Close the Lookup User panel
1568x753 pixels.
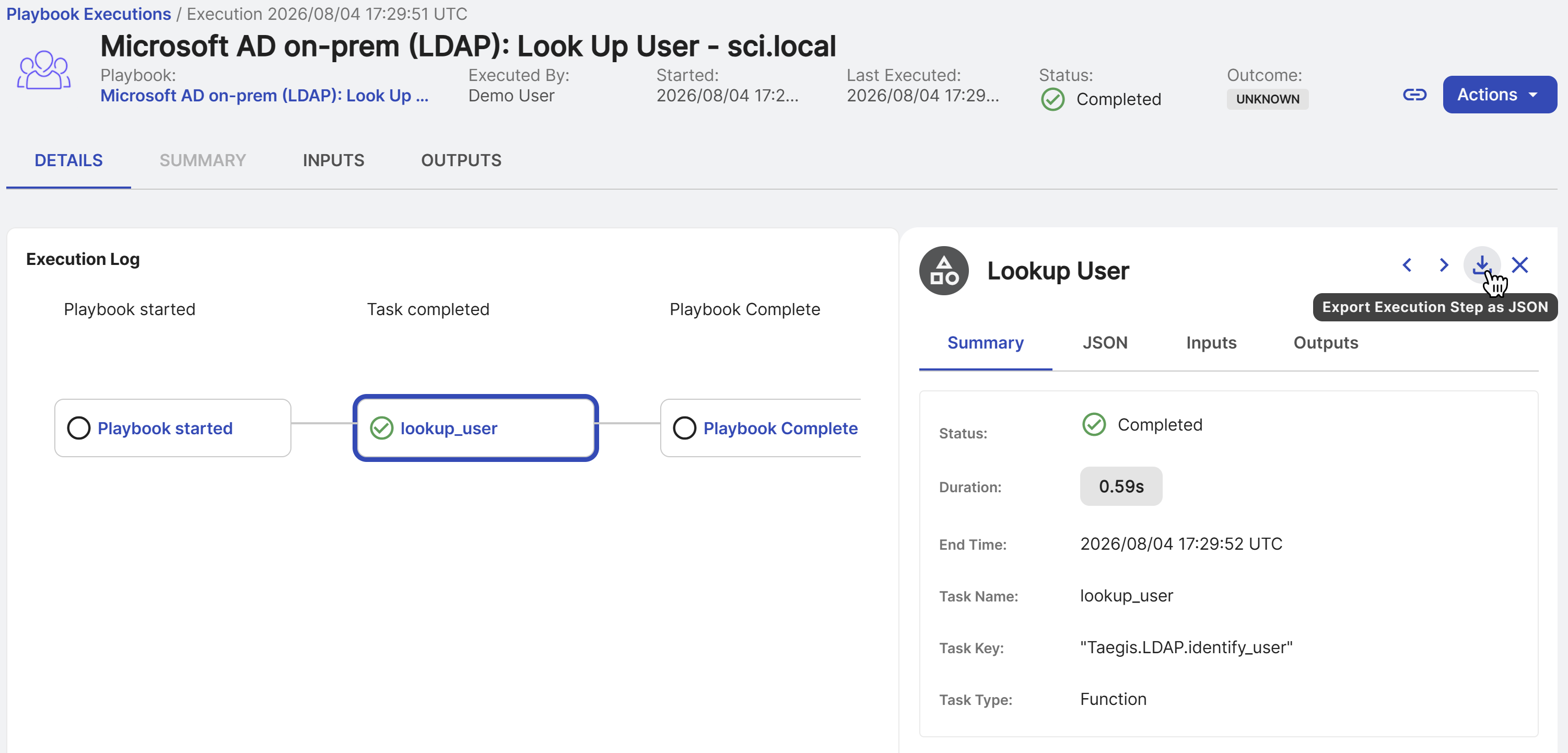[x=1520, y=265]
